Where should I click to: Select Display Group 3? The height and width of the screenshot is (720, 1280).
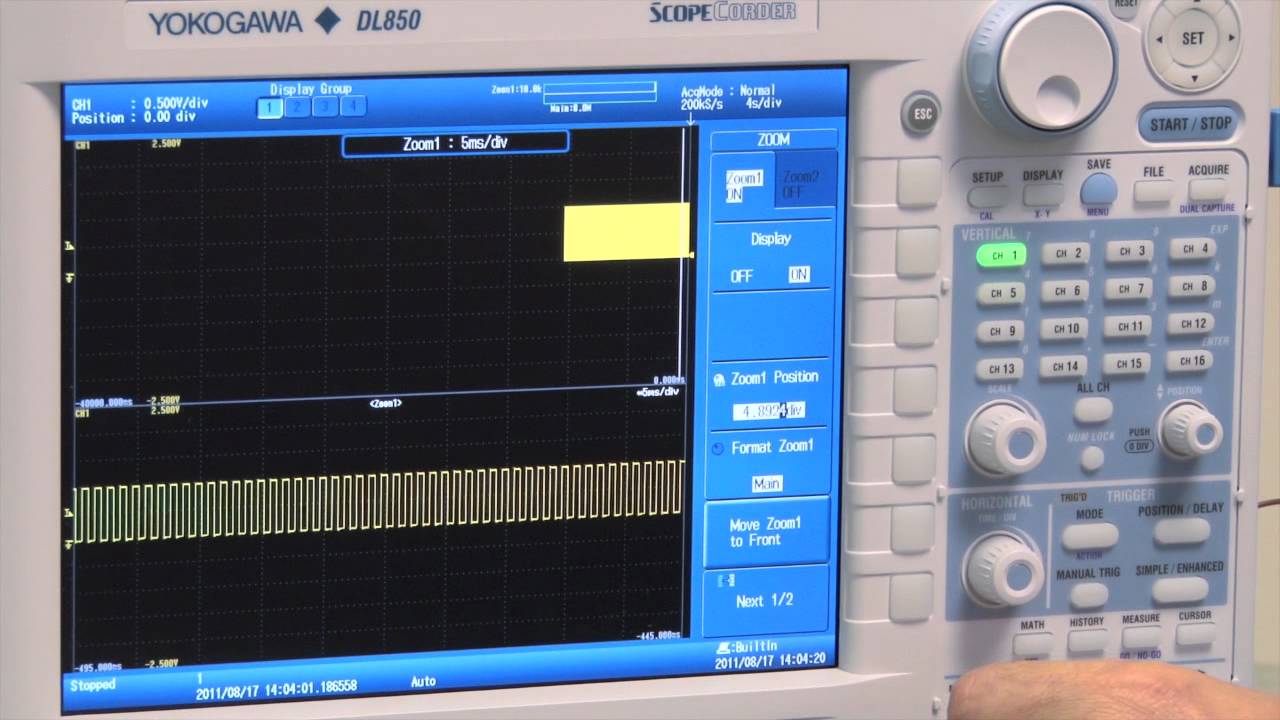pyautogui.click(x=325, y=106)
